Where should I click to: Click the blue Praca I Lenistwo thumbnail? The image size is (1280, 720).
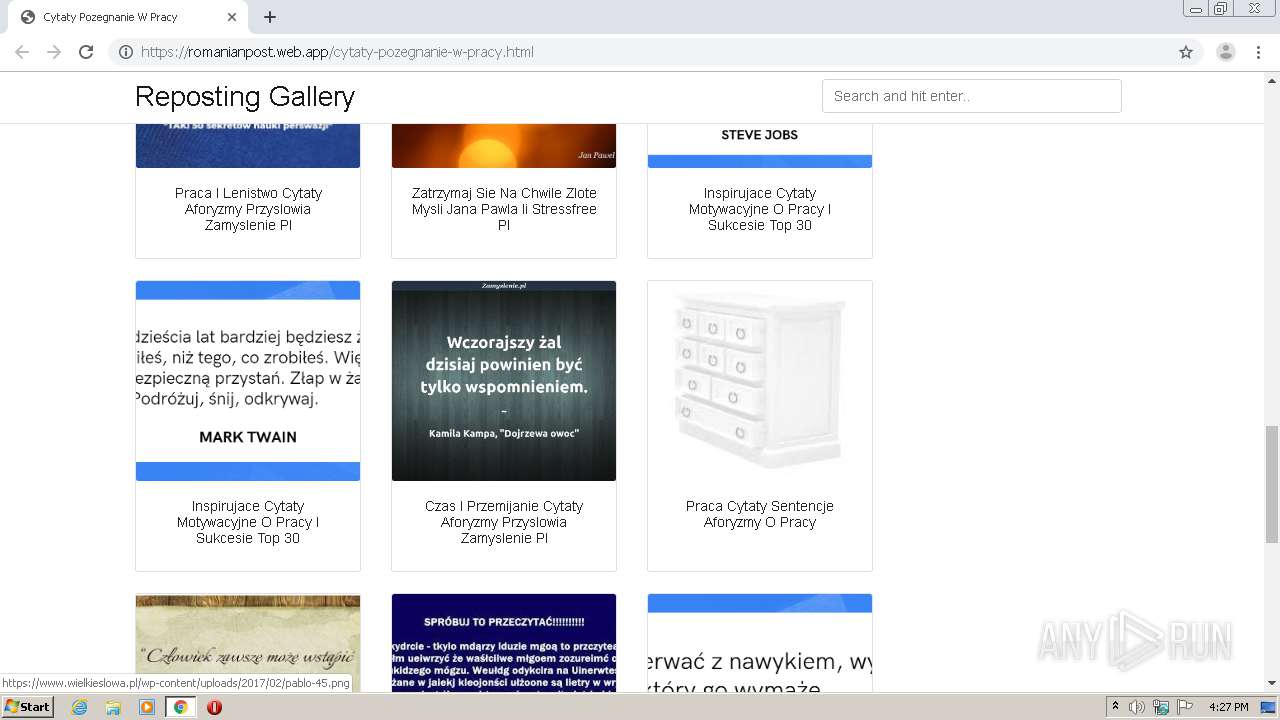click(x=248, y=146)
